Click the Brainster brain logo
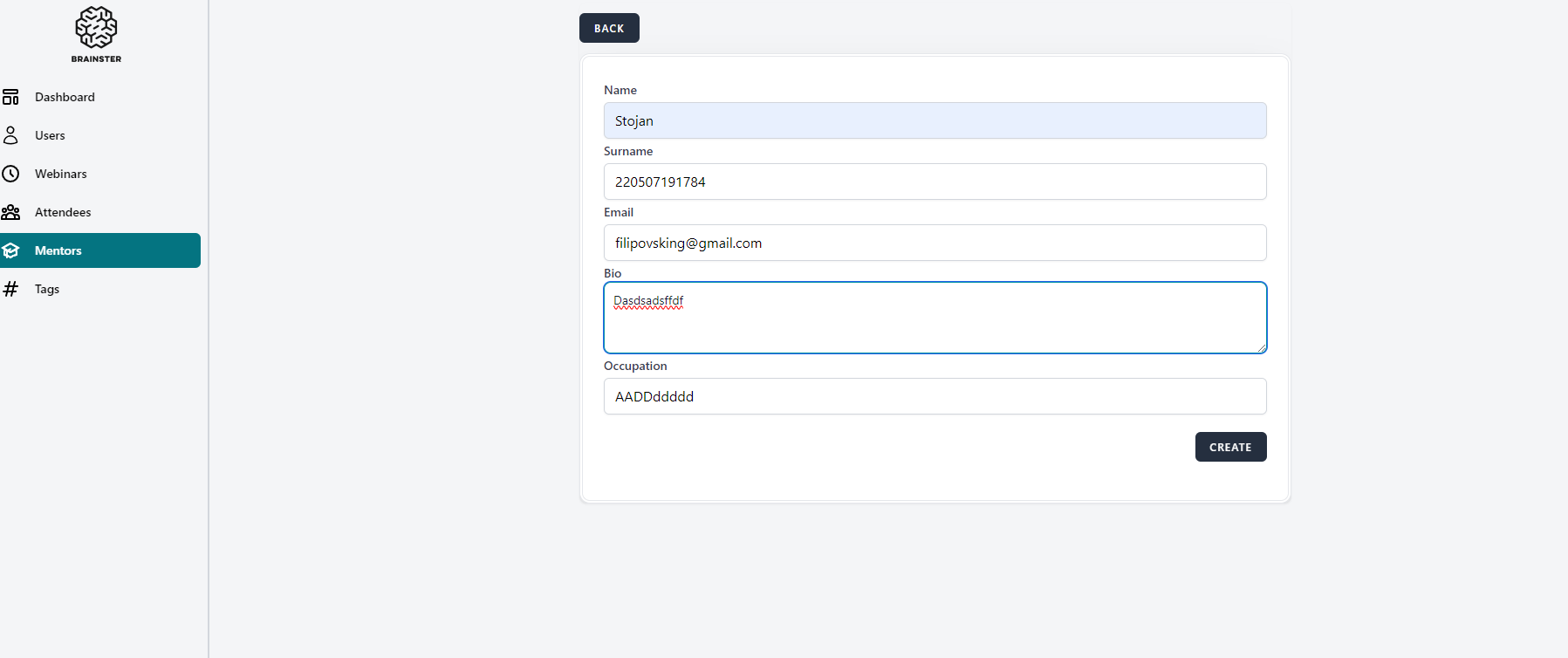This screenshot has width=1568, height=658. point(96,28)
